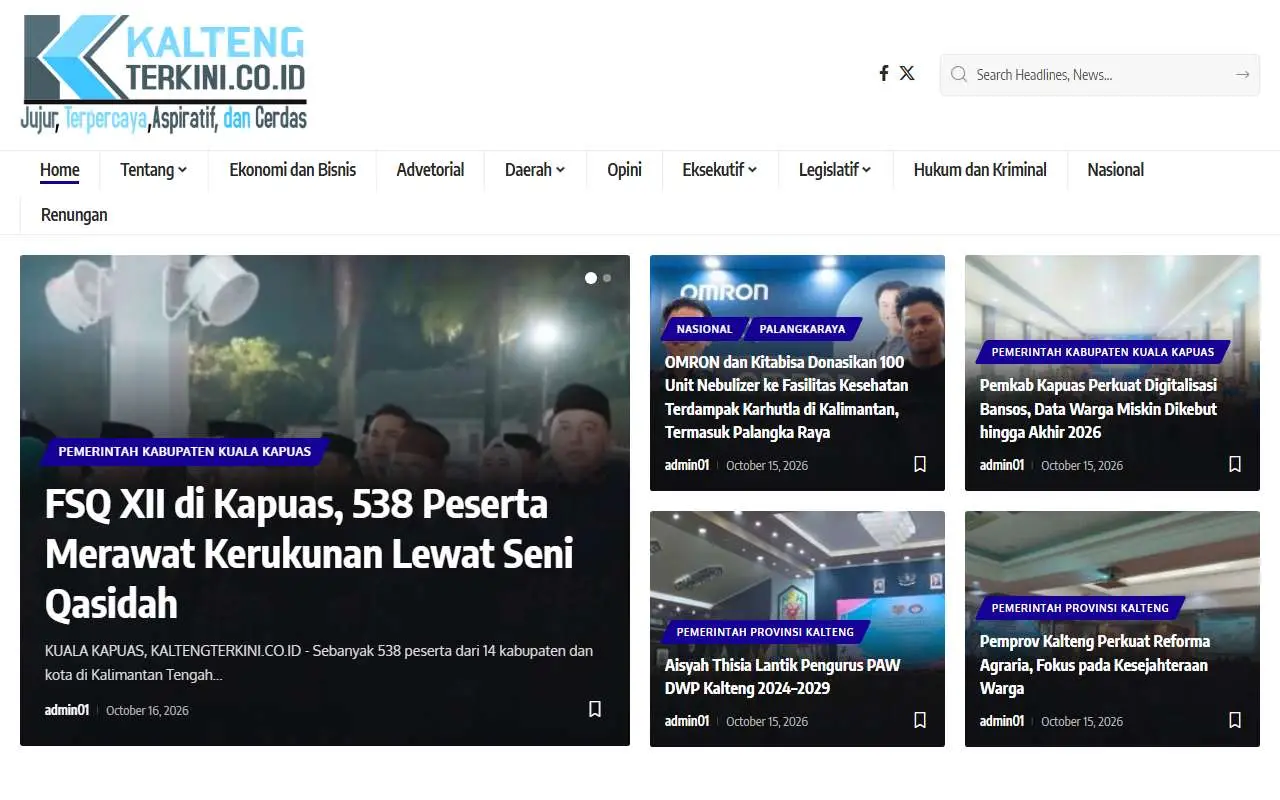Click the Kalteng Terkini logo

(165, 73)
